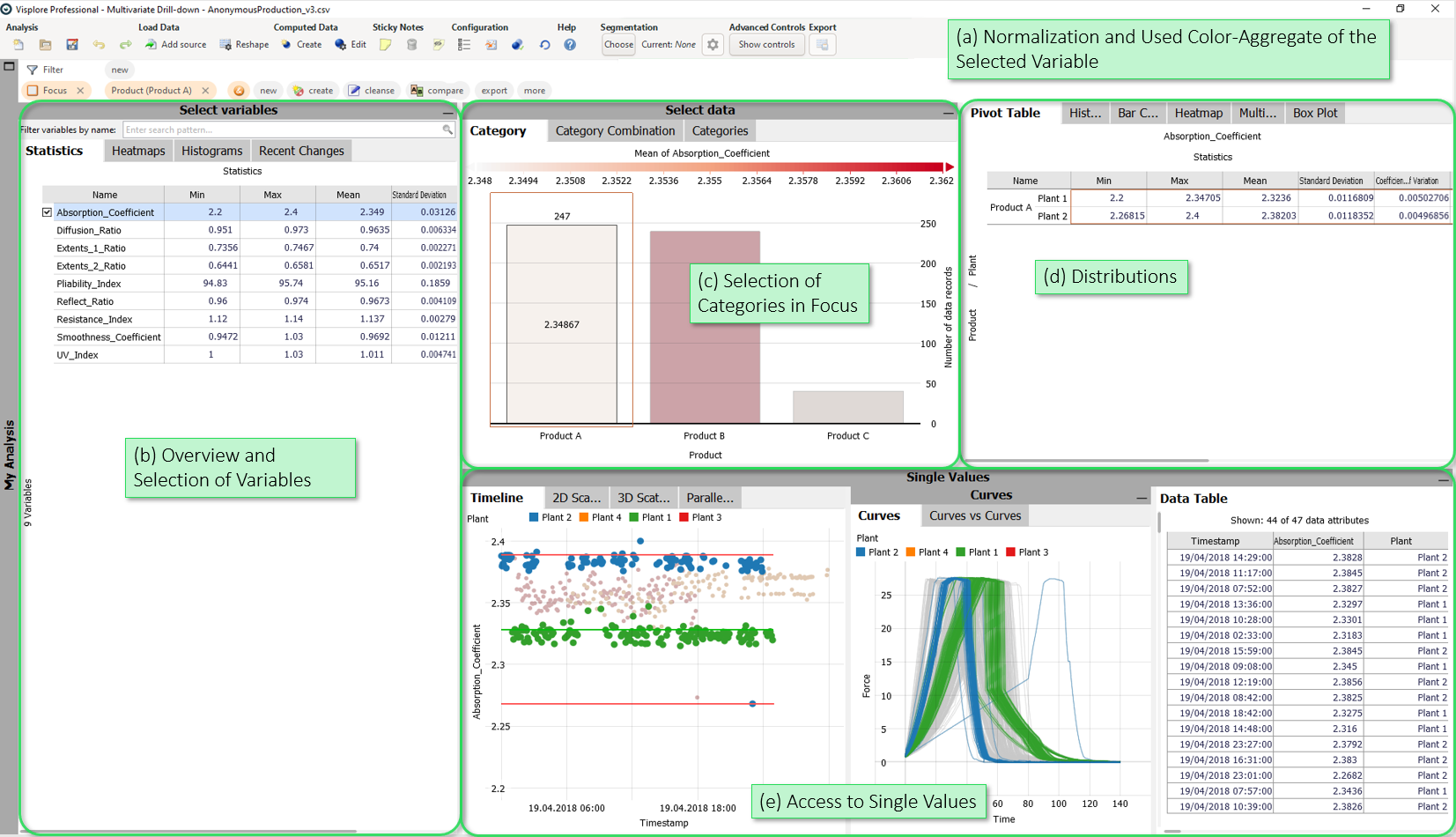Open the Help question mark icon
The height and width of the screenshot is (837, 1456).
[570, 45]
